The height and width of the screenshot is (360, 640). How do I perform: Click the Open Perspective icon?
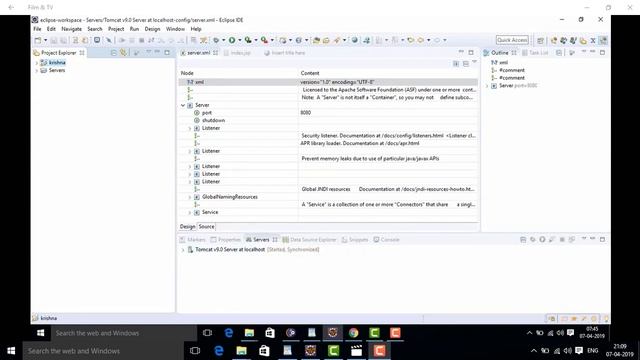coord(540,40)
